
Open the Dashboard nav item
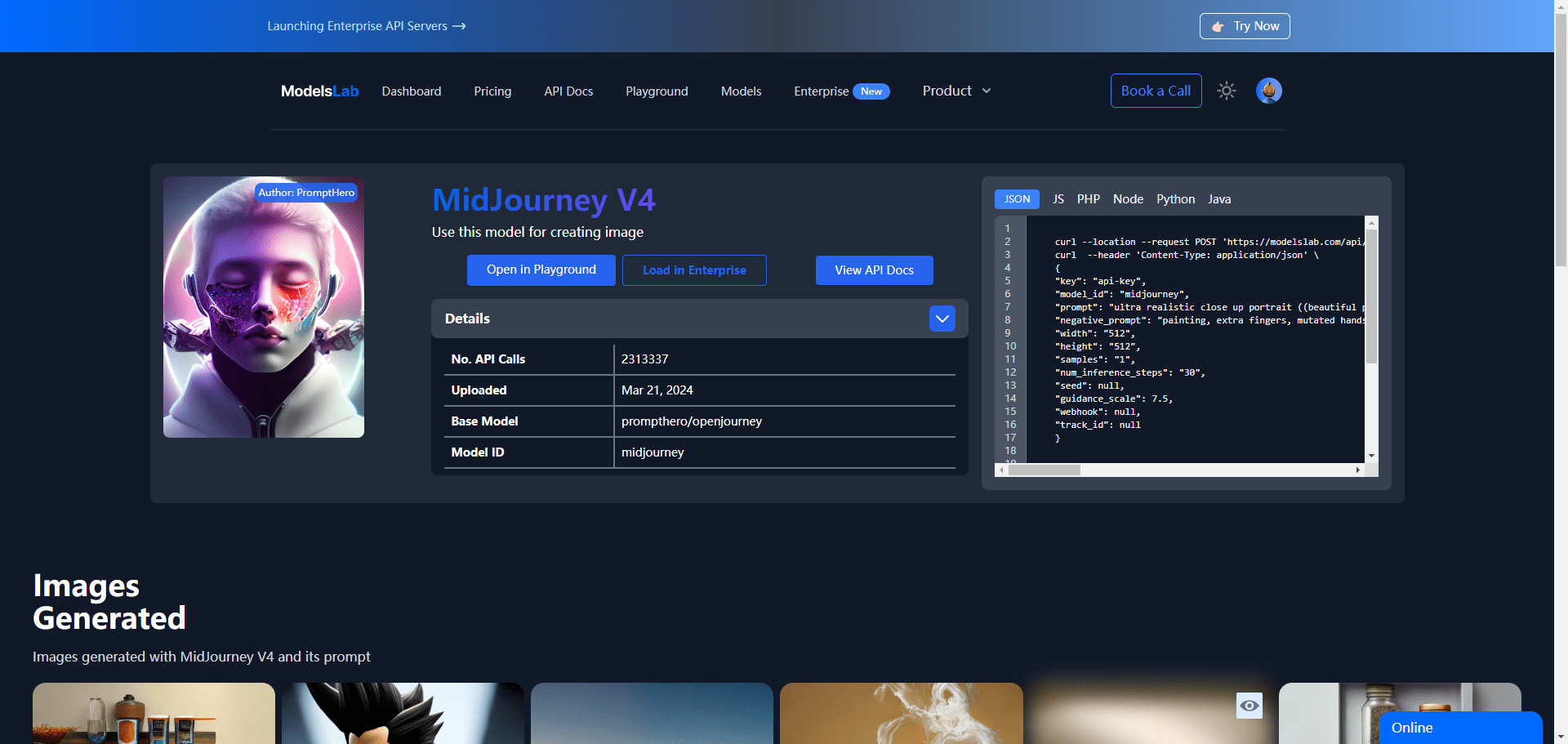pyautogui.click(x=412, y=91)
